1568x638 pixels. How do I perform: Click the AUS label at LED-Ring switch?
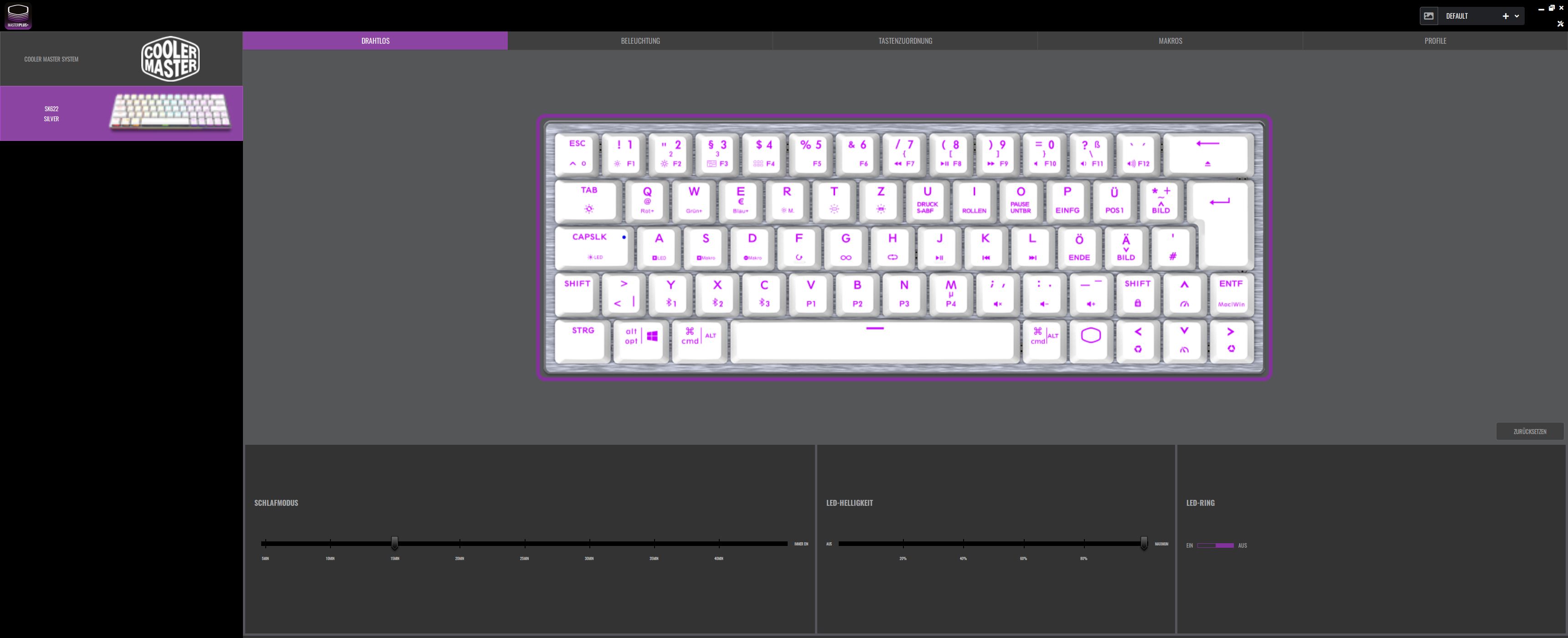1243,545
